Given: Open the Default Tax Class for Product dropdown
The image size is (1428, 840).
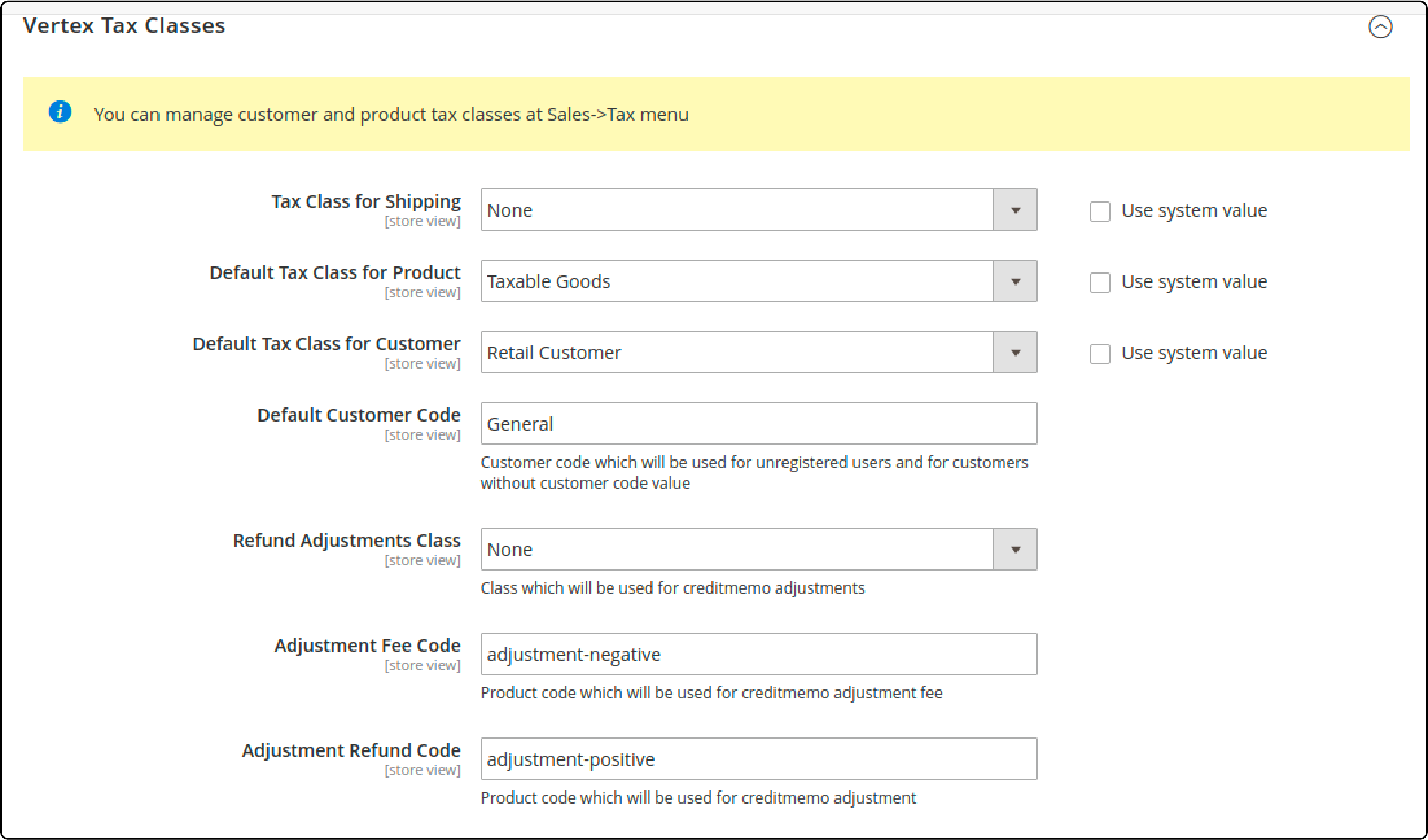Looking at the screenshot, I should coord(759,281).
